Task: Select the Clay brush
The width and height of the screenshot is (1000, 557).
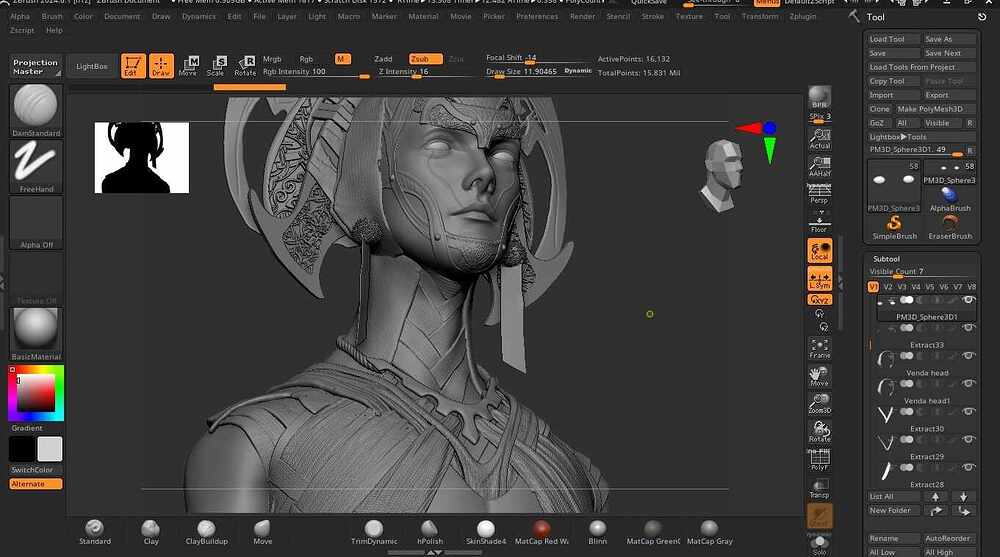Action: tap(151, 532)
